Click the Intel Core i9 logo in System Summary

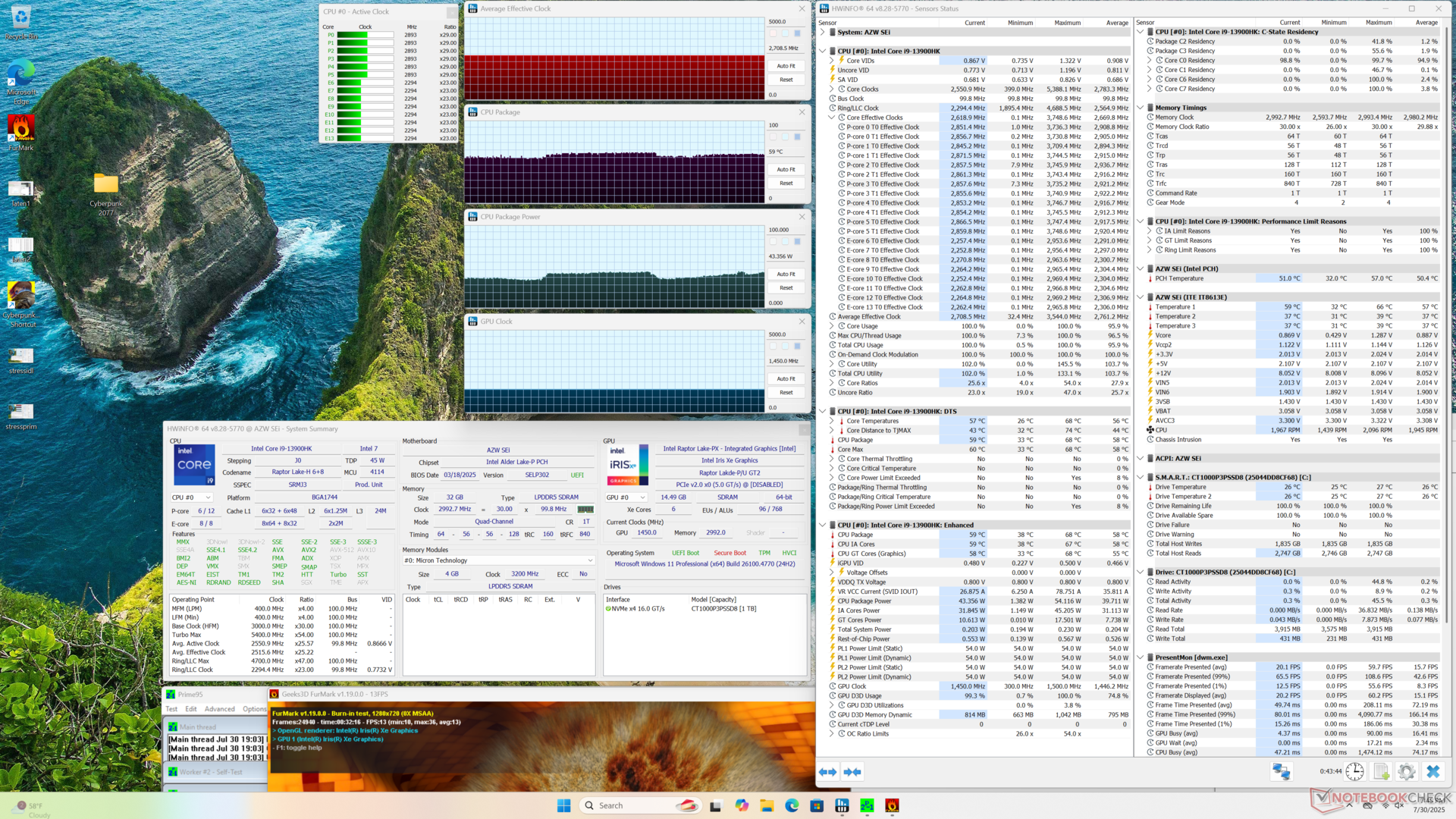[195, 464]
